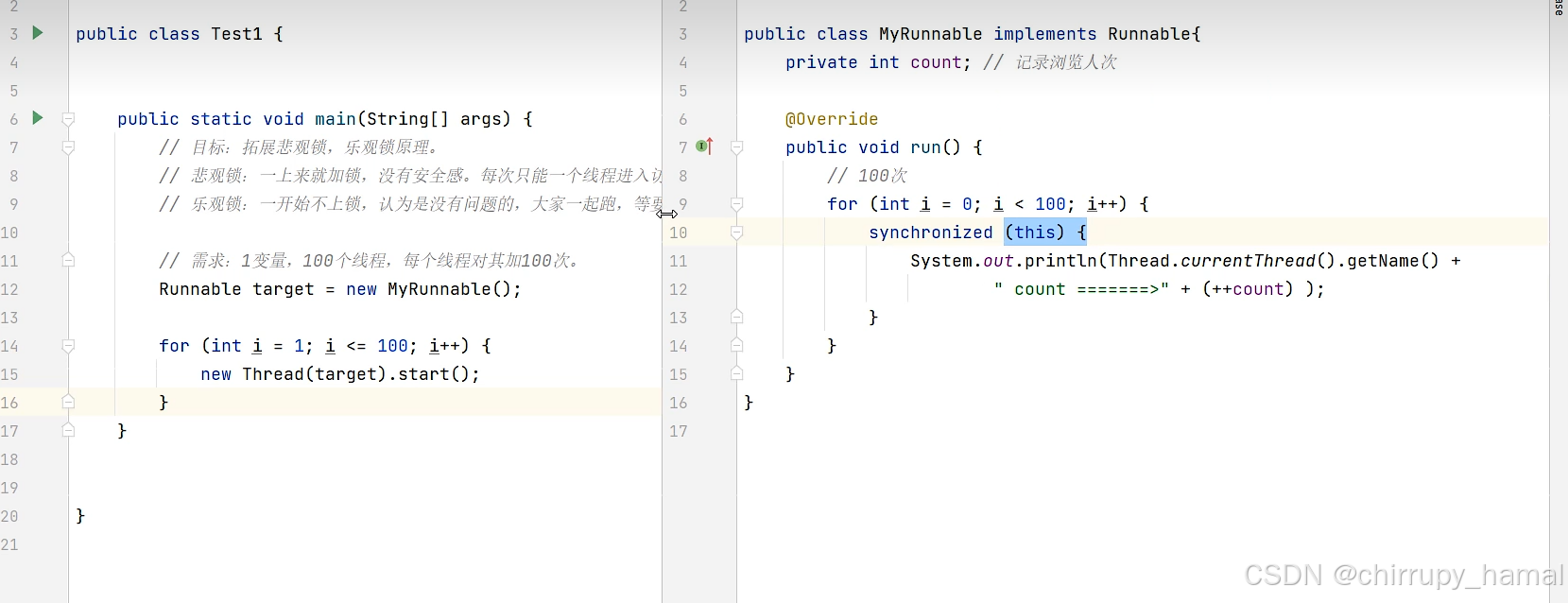Click the fold end marker on Test1 line 16
This screenshot has height=603, width=1568.
[68, 402]
